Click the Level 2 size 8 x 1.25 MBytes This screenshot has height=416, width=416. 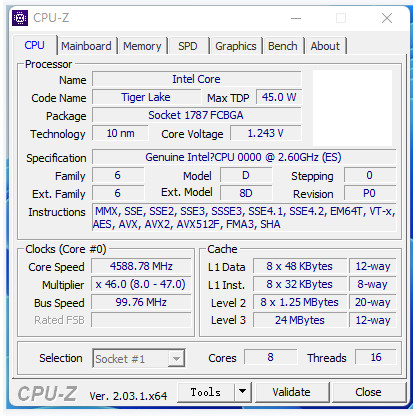[x=300, y=302]
